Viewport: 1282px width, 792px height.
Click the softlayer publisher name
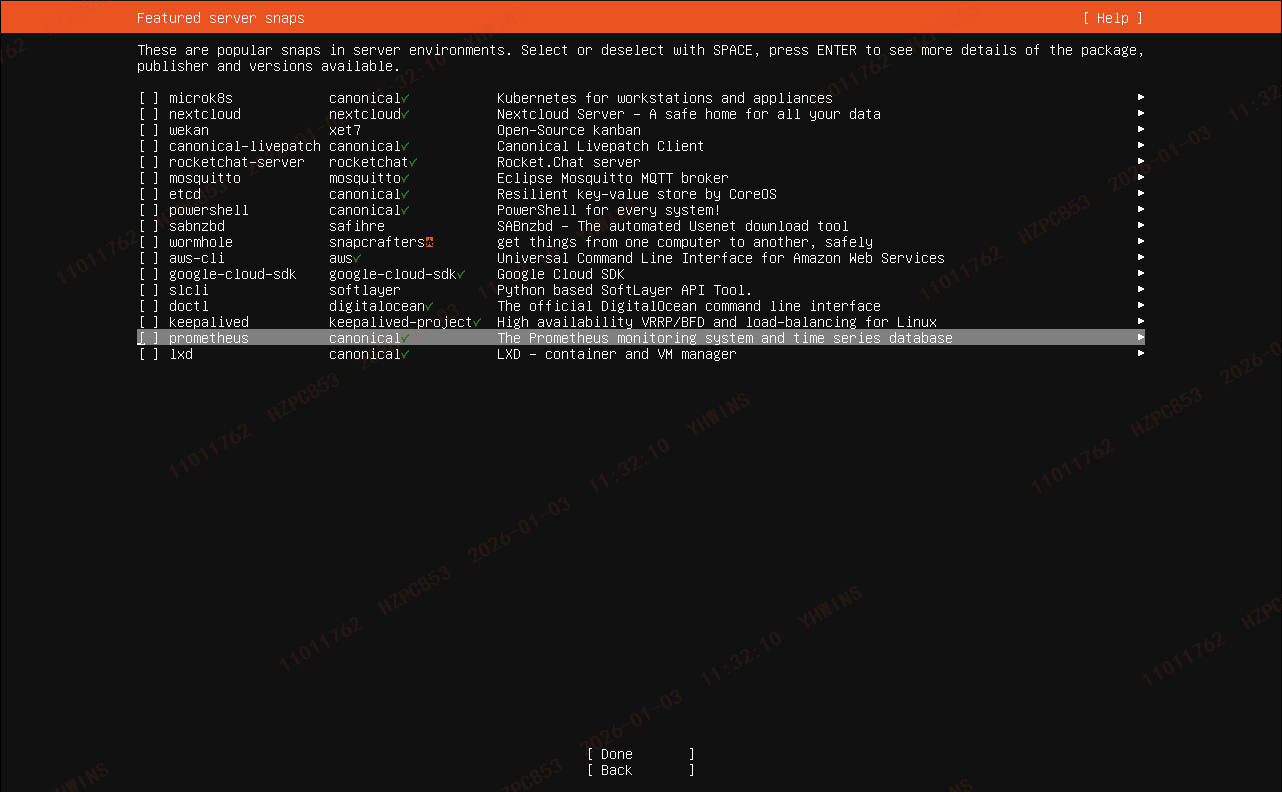coord(365,290)
